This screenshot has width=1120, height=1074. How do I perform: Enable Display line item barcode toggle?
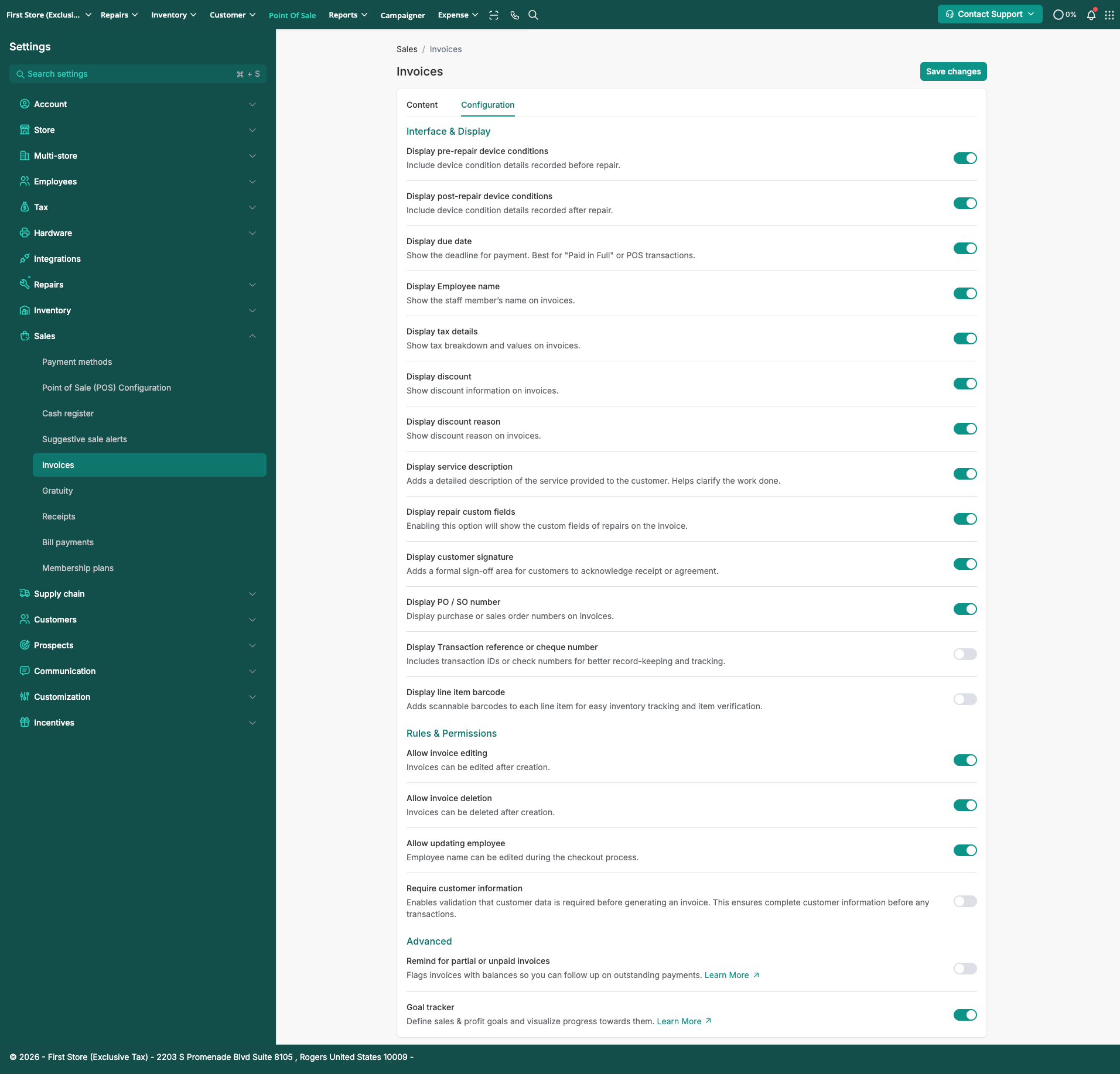965,699
